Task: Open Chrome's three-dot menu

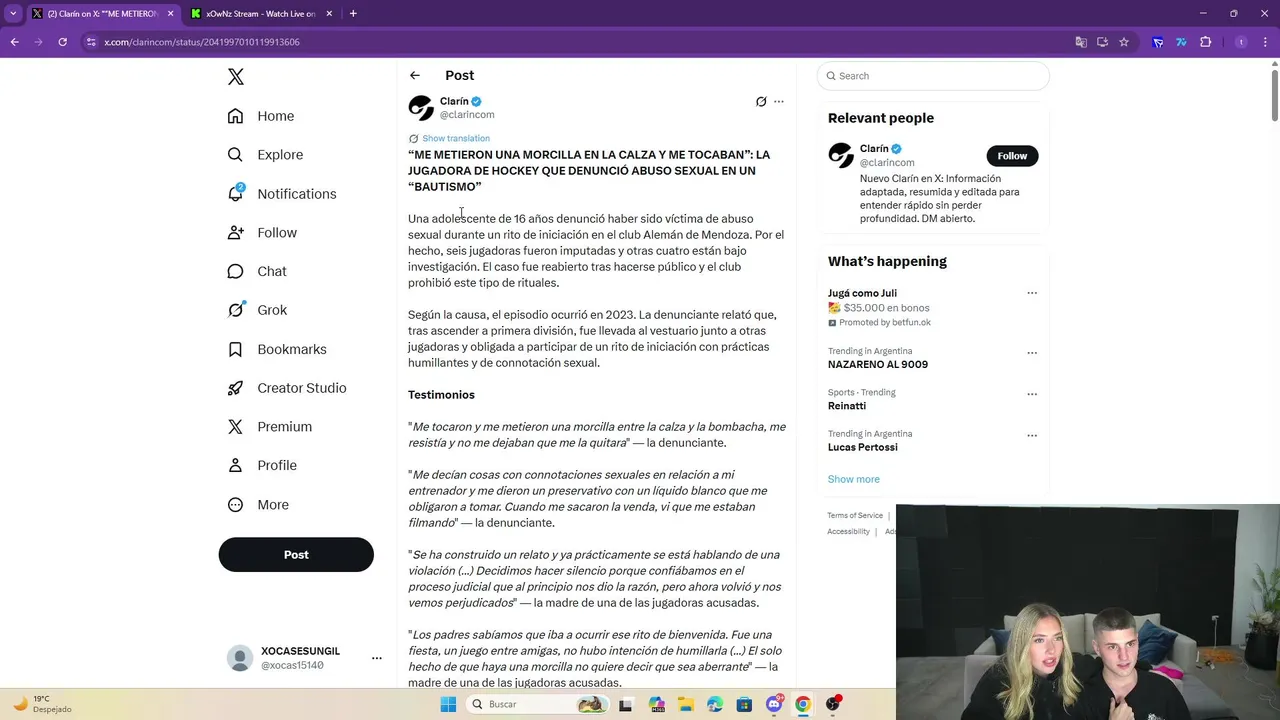Action: (x=1265, y=42)
